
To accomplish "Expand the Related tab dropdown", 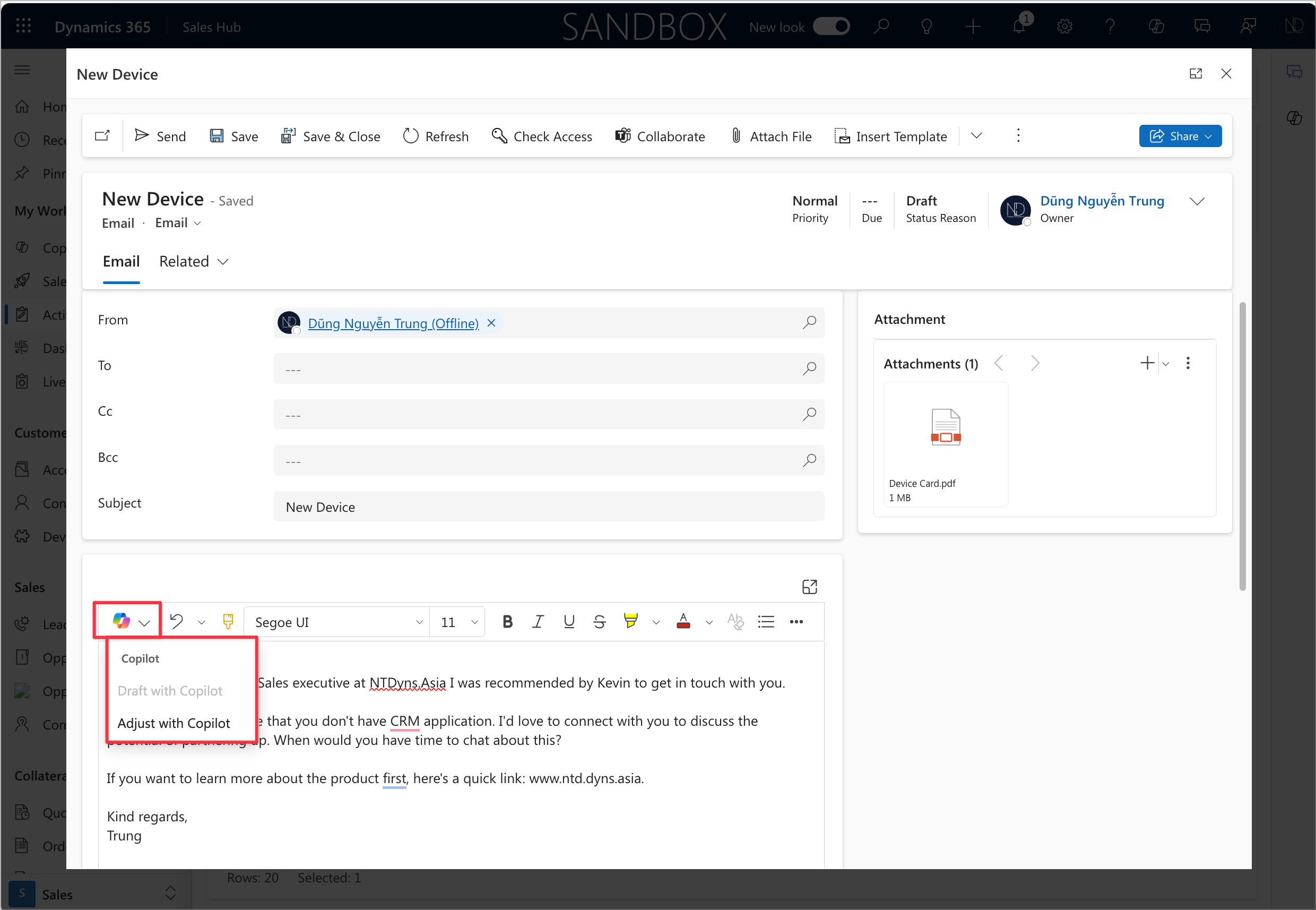I will point(194,261).
